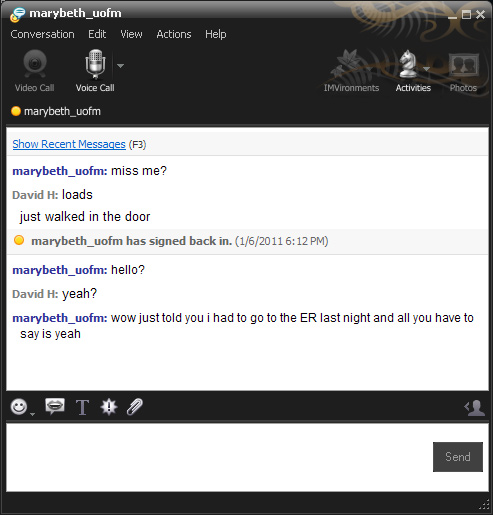Viewport: 493px width, 515px height.
Task: Expand the Activities dropdown arrow
Action: coord(426,69)
